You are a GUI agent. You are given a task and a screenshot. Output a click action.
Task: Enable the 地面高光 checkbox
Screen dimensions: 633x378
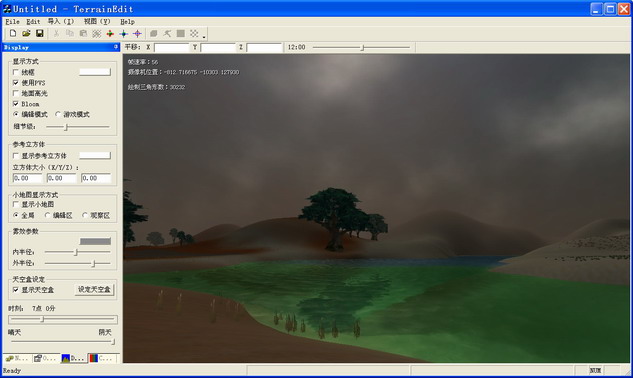click(16, 93)
